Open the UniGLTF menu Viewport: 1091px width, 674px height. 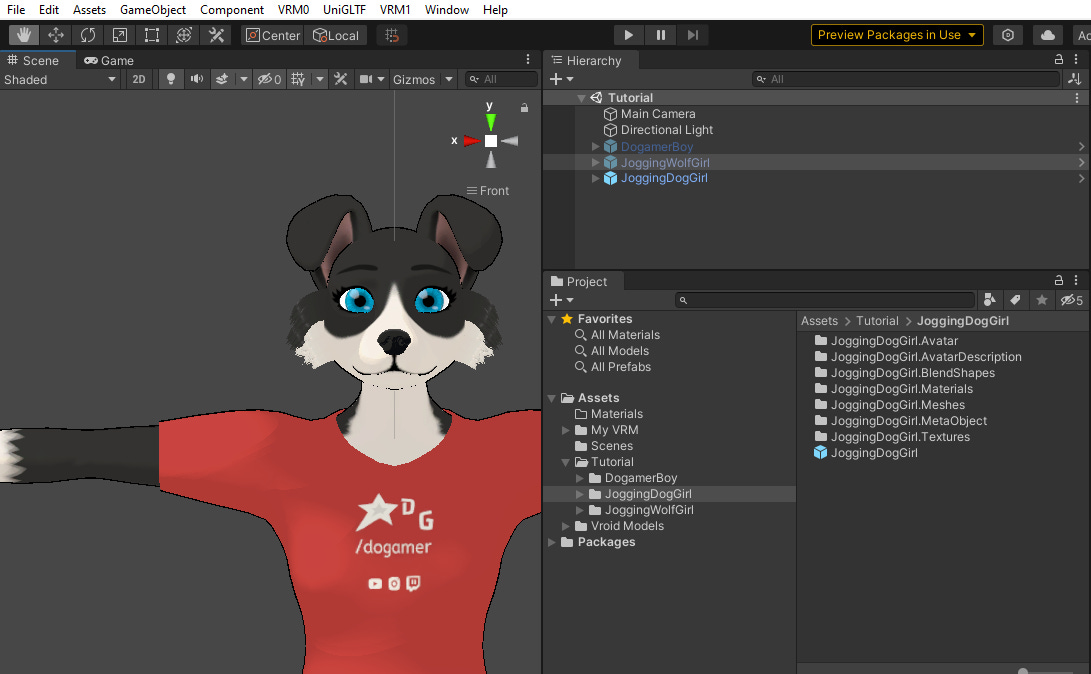coord(344,10)
